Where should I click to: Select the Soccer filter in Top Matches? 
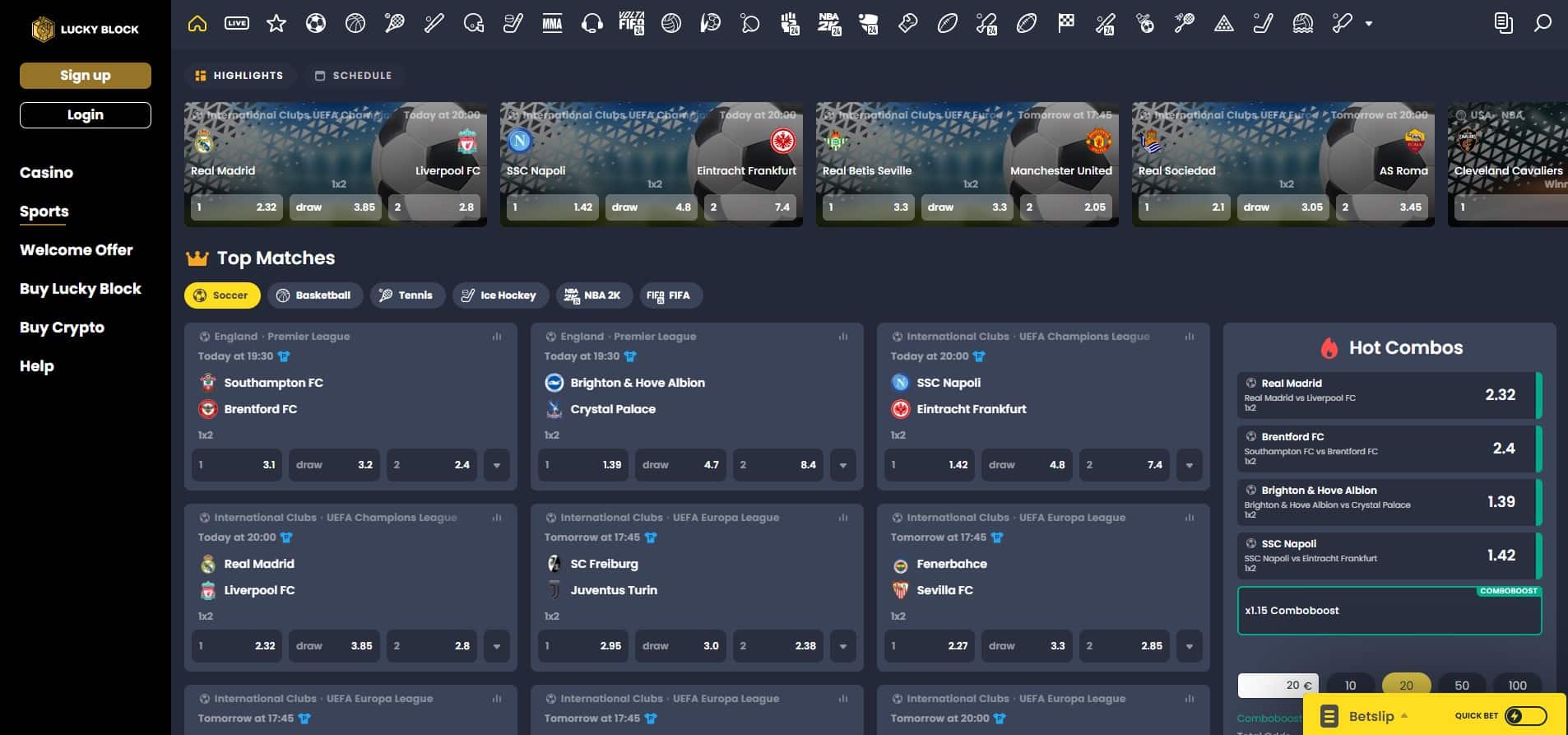[x=222, y=295]
